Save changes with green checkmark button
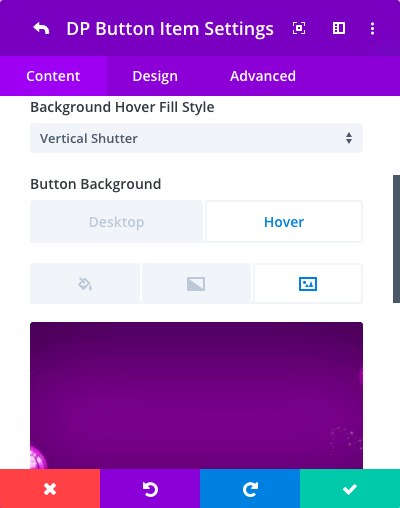Viewport: 400px width, 508px height. (350, 489)
